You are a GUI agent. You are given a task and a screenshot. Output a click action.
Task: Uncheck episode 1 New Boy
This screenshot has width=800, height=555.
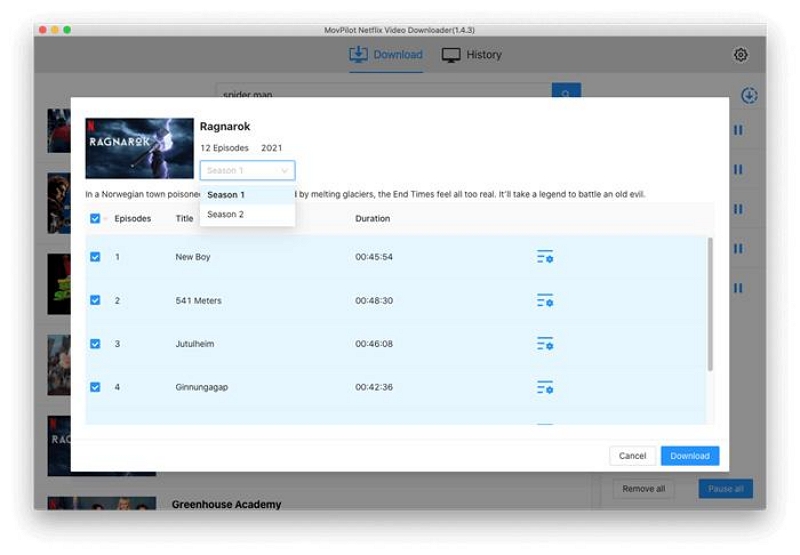(x=95, y=257)
